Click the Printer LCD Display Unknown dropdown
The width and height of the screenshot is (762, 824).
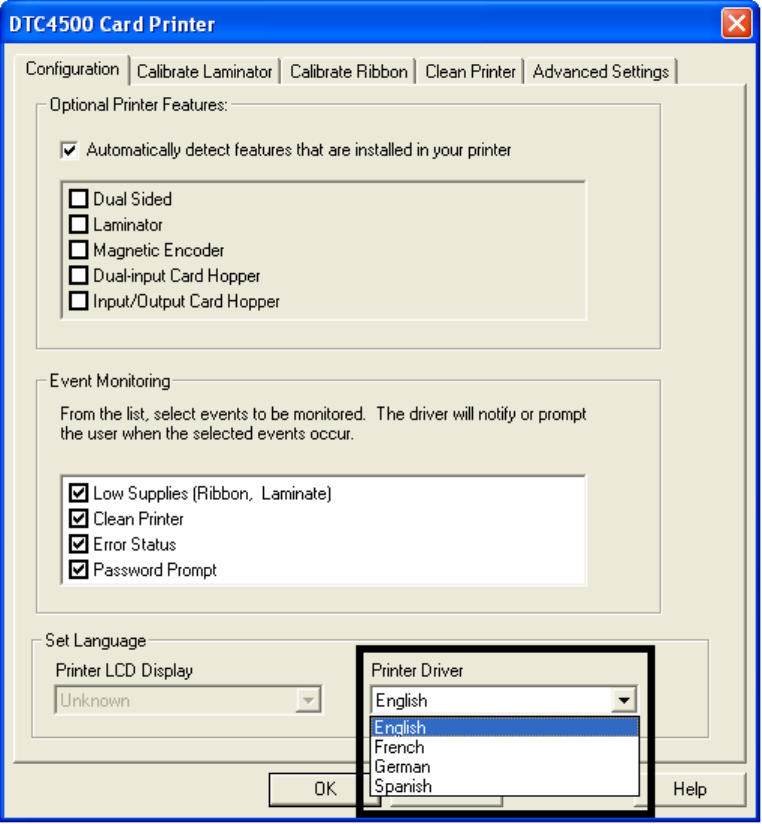pyautogui.click(x=189, y=700)
